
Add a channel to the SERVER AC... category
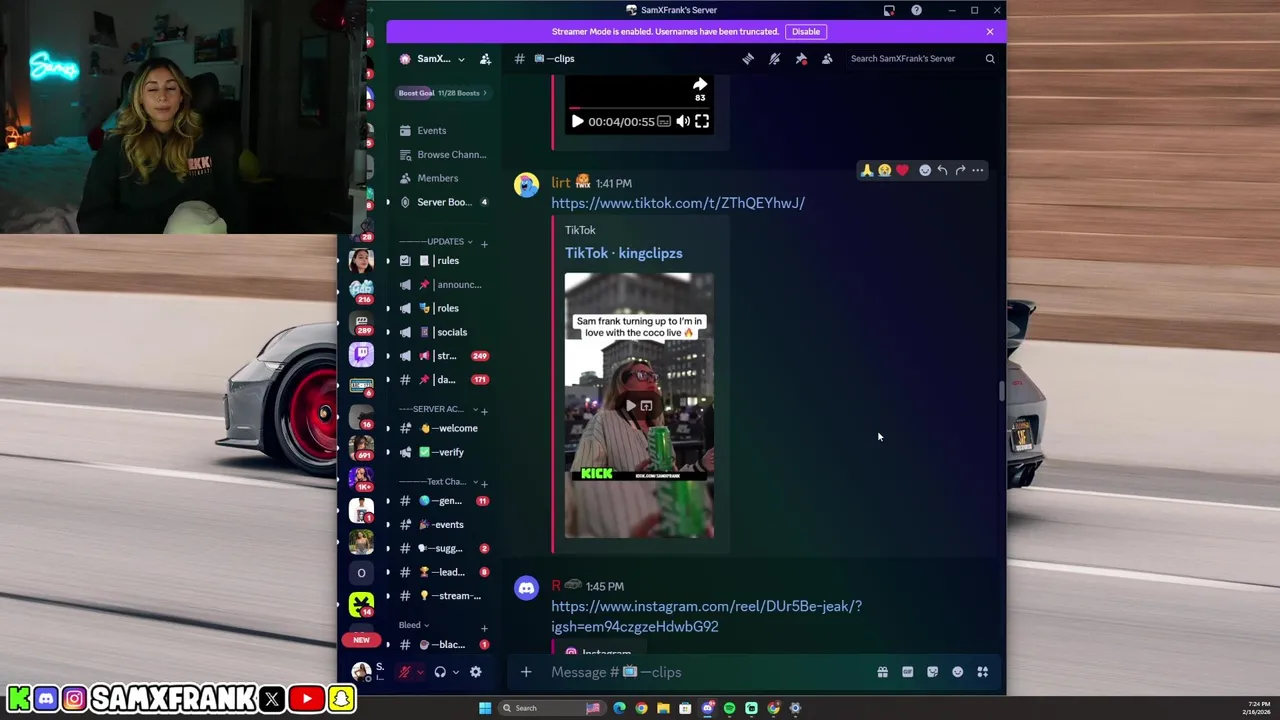point(484,410)
